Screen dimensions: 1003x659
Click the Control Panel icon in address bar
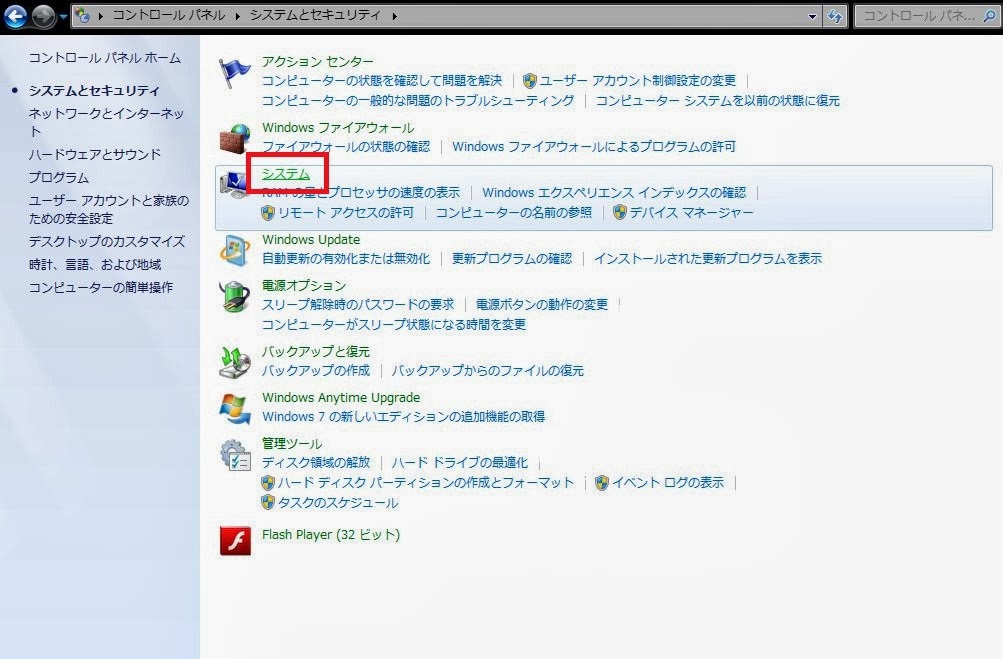(x=83, y=15)
